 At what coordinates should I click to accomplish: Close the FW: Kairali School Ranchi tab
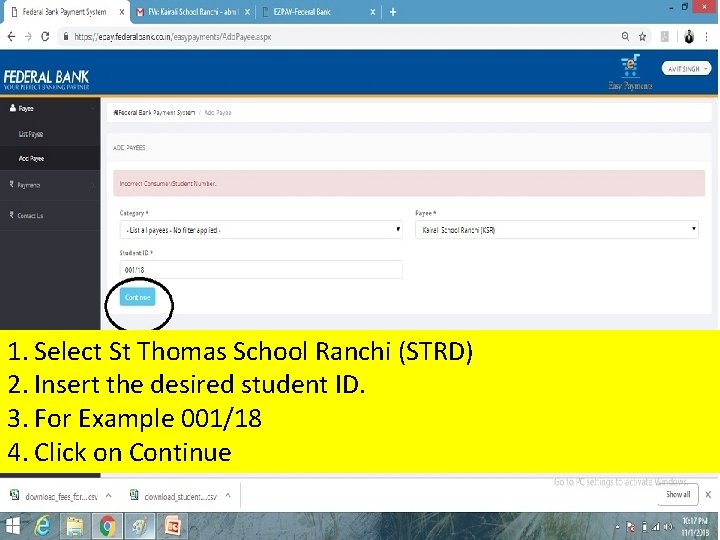tap(247, 12)
